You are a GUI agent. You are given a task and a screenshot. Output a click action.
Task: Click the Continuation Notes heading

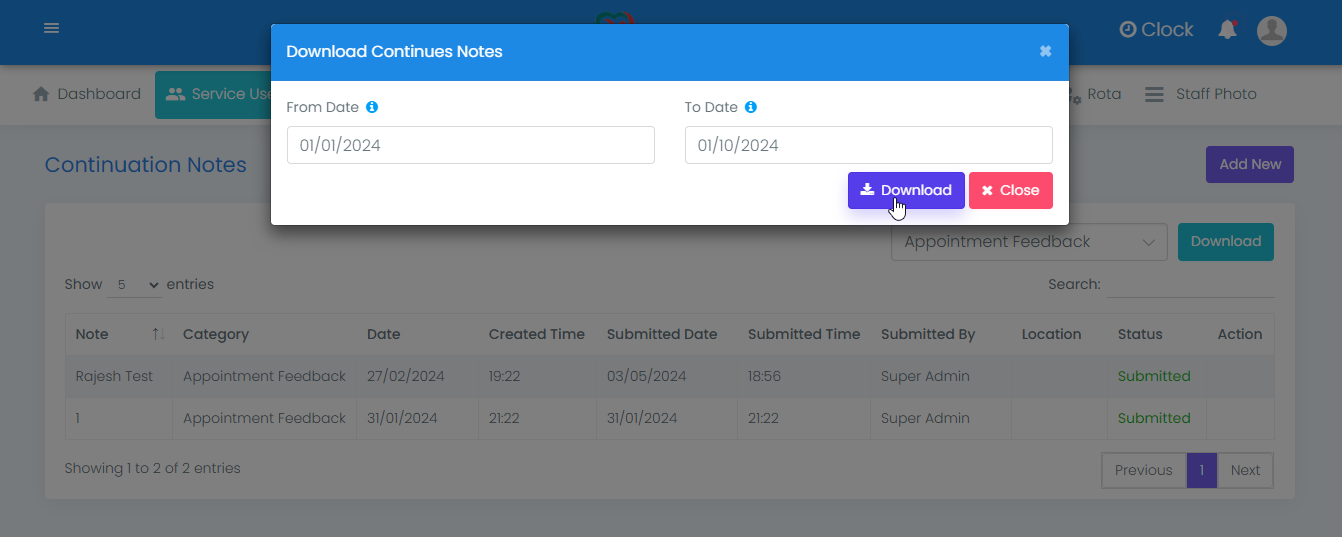pos(146,165)
